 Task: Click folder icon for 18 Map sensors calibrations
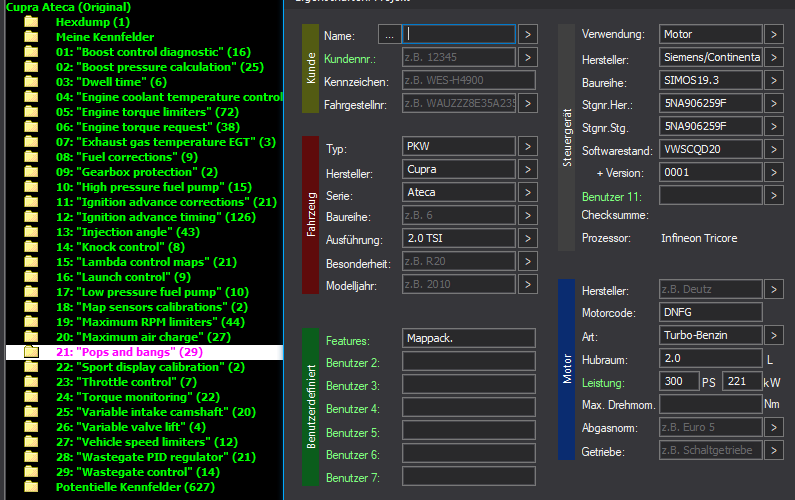31,307
